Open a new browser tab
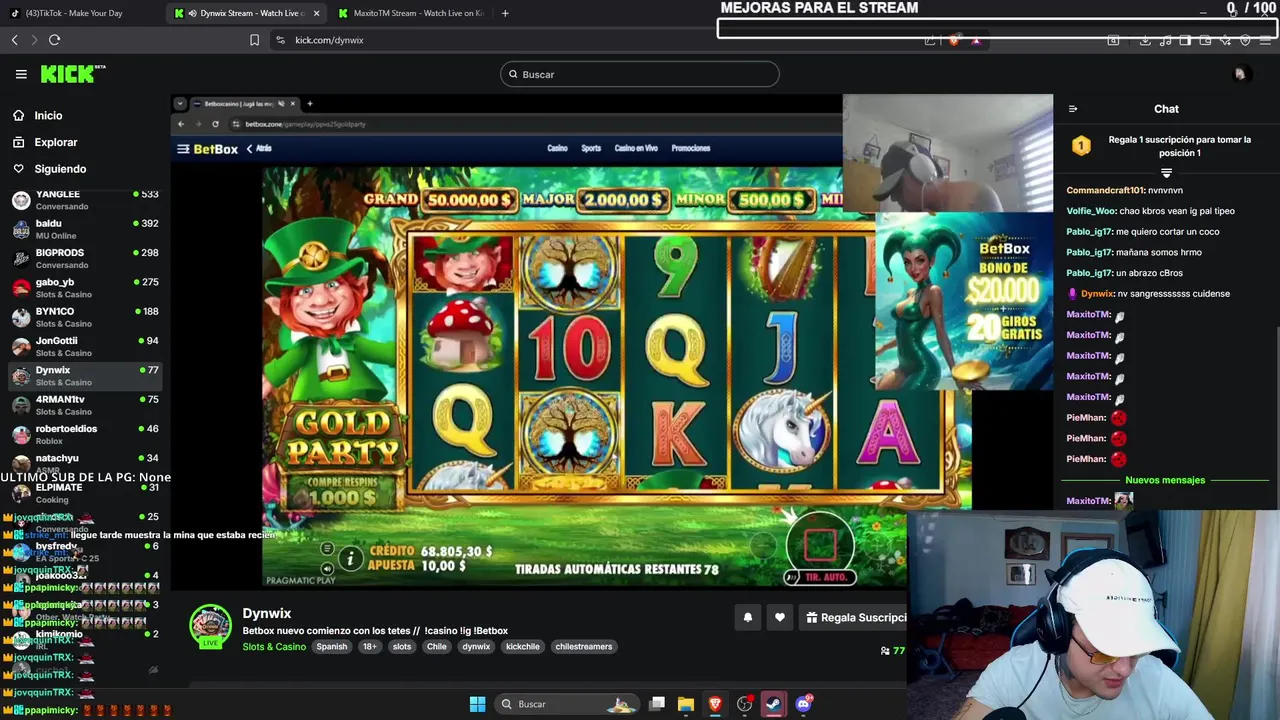Screen dimensions: 1280x720 pos(505,13)
